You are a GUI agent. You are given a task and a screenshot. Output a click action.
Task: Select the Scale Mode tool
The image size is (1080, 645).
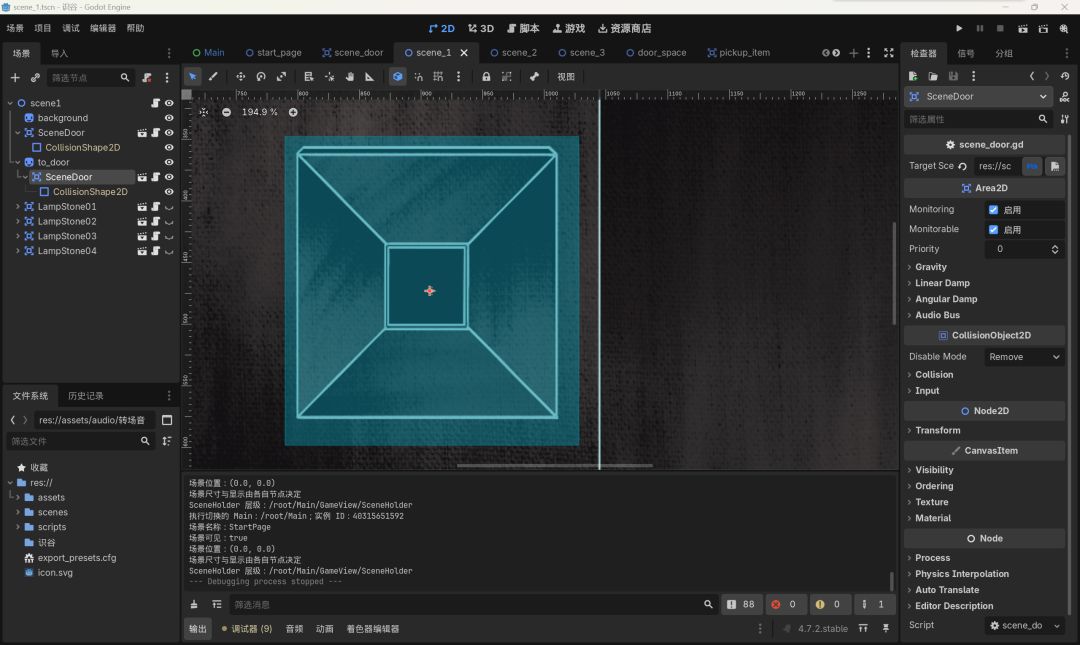click(281, 76)
